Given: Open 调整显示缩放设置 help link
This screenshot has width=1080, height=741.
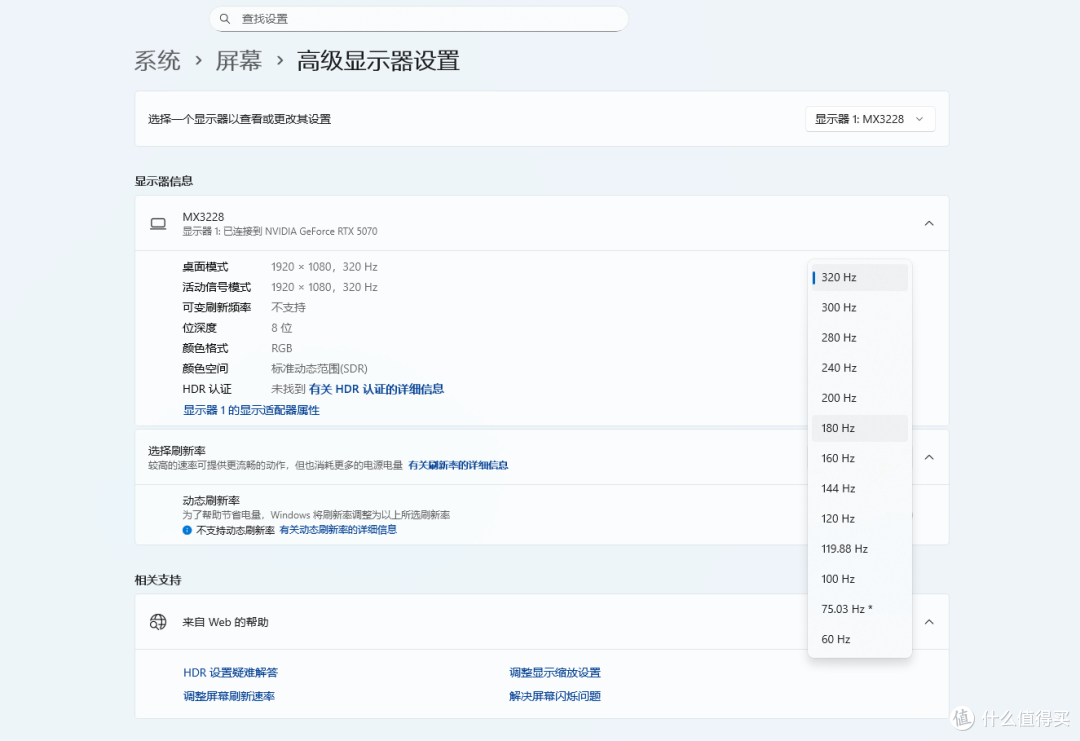Looking at the screenshot, I should (555, 673).
